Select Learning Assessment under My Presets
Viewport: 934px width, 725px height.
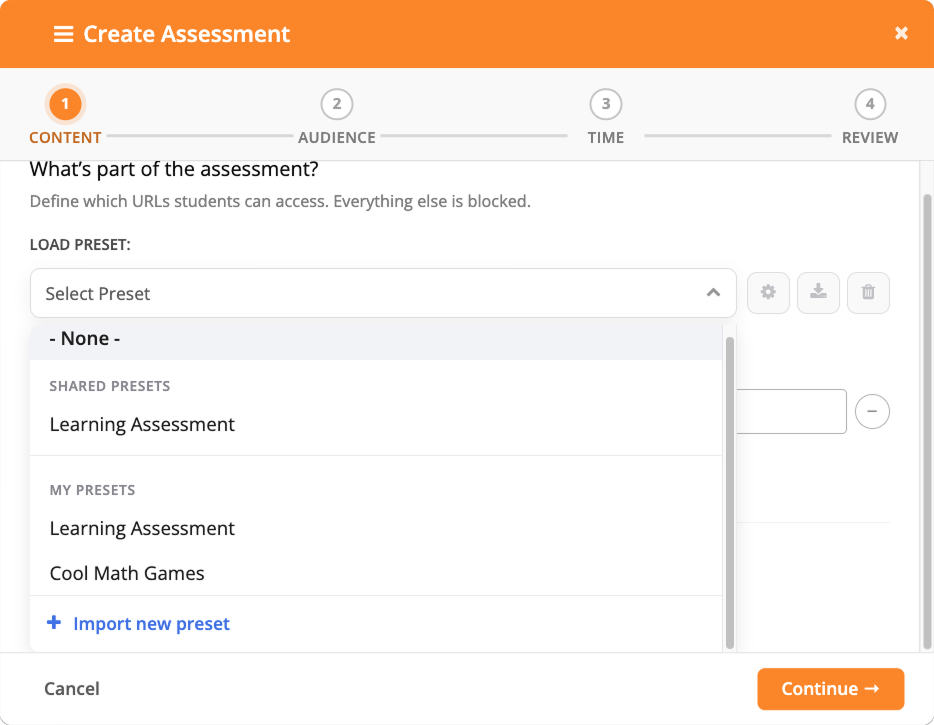pos(376,528)
